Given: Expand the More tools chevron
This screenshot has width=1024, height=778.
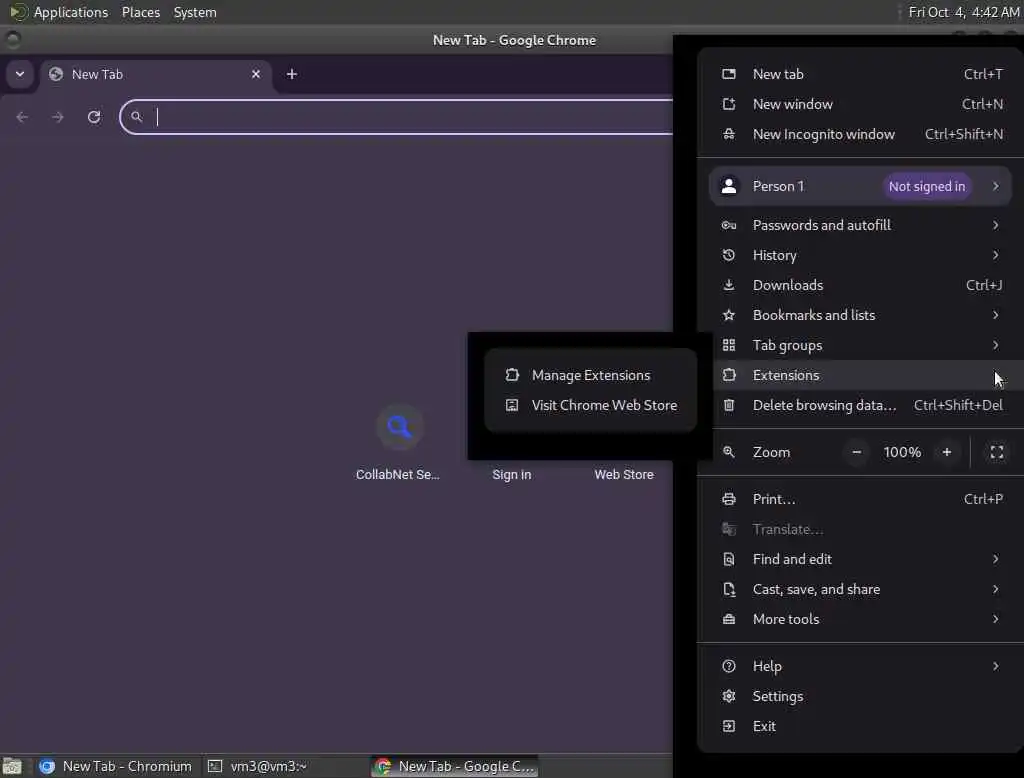Looking at the screenshot, I should pos(995,620).
